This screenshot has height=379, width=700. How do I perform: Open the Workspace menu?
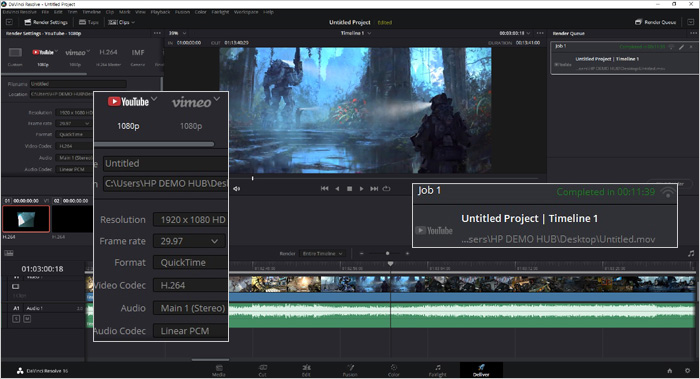click(x=246, y=12)
